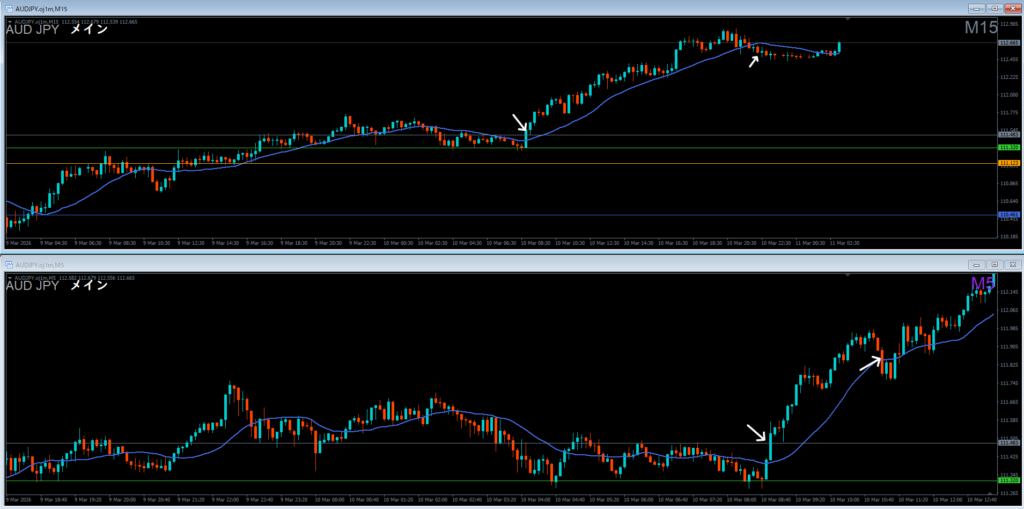The height and width of the screenshot is (509, 1024).
Task: Select the green 111.320 price label in the M15 chart
Action: [1008, 148]
